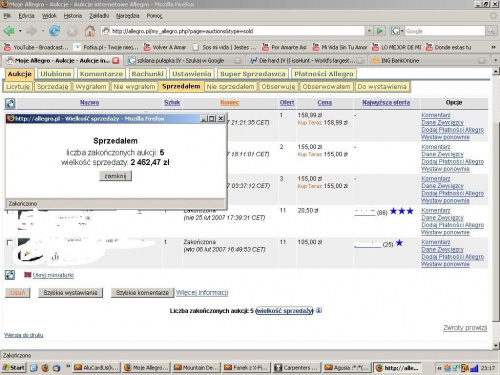Select the Obserwuję sub-tab

(x=278, y=87)
